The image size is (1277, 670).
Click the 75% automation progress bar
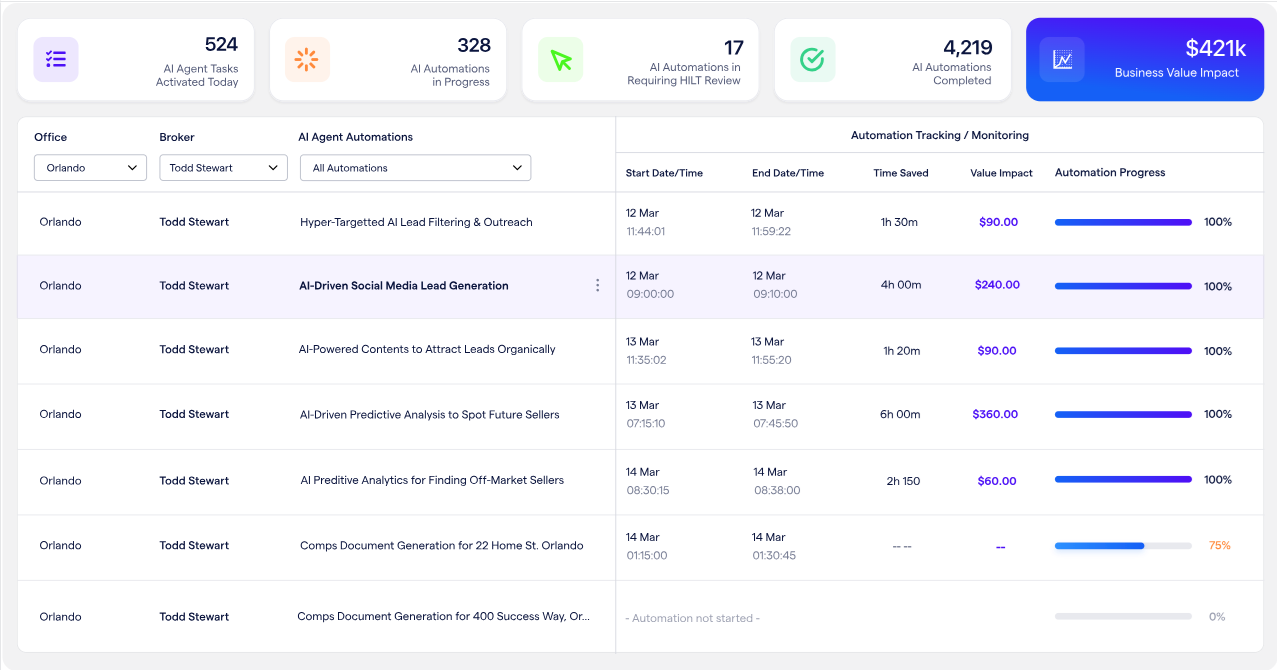[x=1122, y=546]
